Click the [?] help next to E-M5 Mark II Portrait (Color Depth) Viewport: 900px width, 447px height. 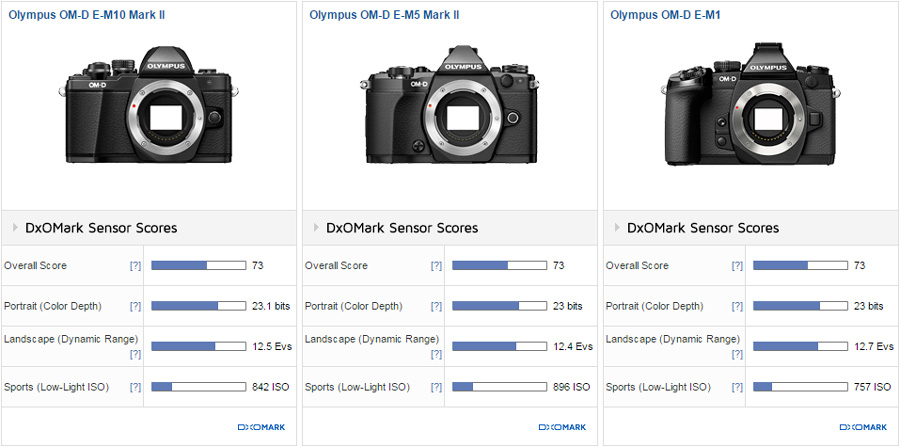(436, 306)
